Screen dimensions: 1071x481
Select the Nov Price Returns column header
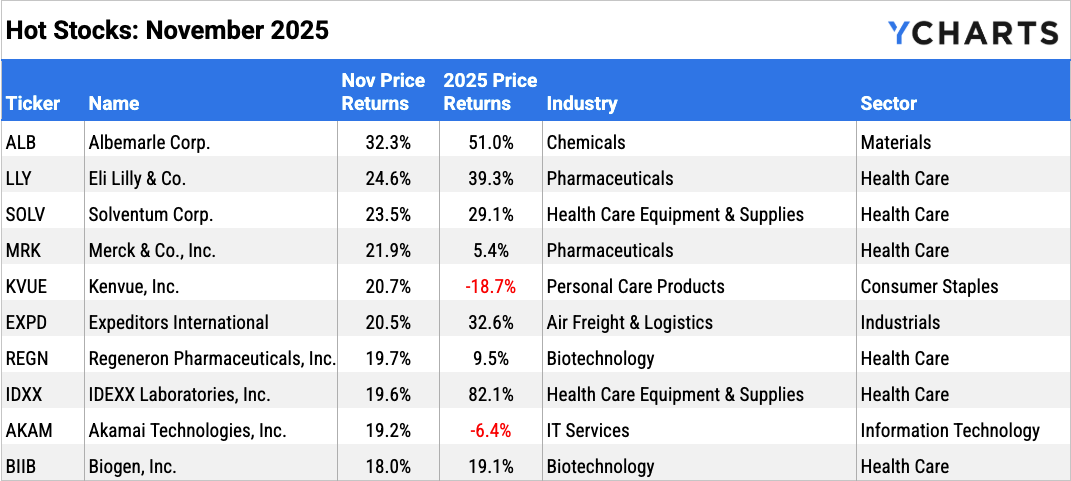coord(383,92)
